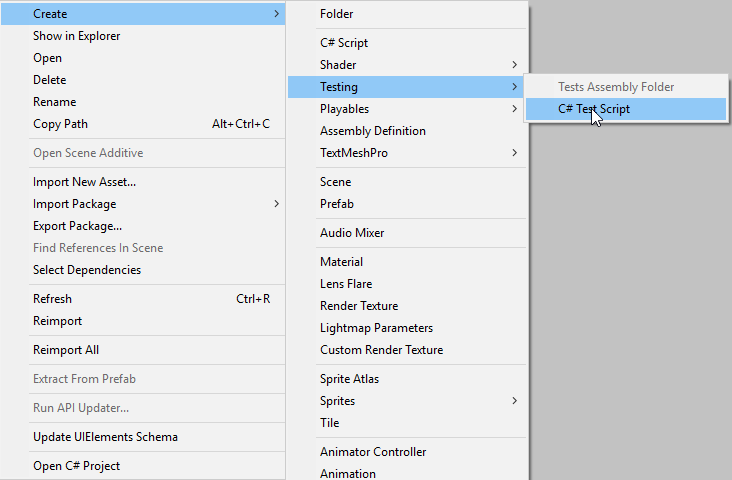The height and width of the screenshot is (480, 732).
Task: Create a new Folder
Action: click(x=407, y=14)
